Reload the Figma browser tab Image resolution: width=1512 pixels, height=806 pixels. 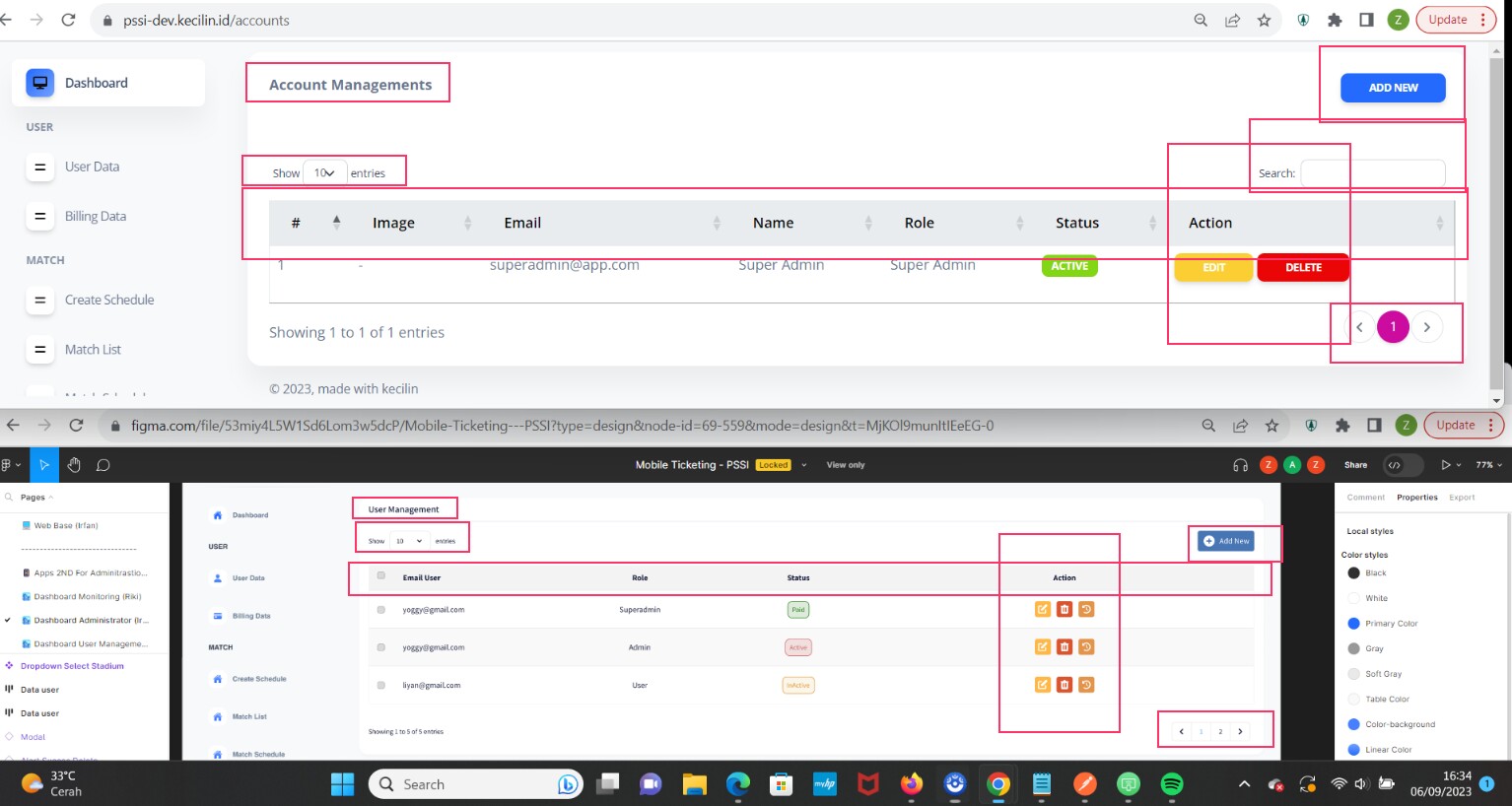tap(76, 425)
